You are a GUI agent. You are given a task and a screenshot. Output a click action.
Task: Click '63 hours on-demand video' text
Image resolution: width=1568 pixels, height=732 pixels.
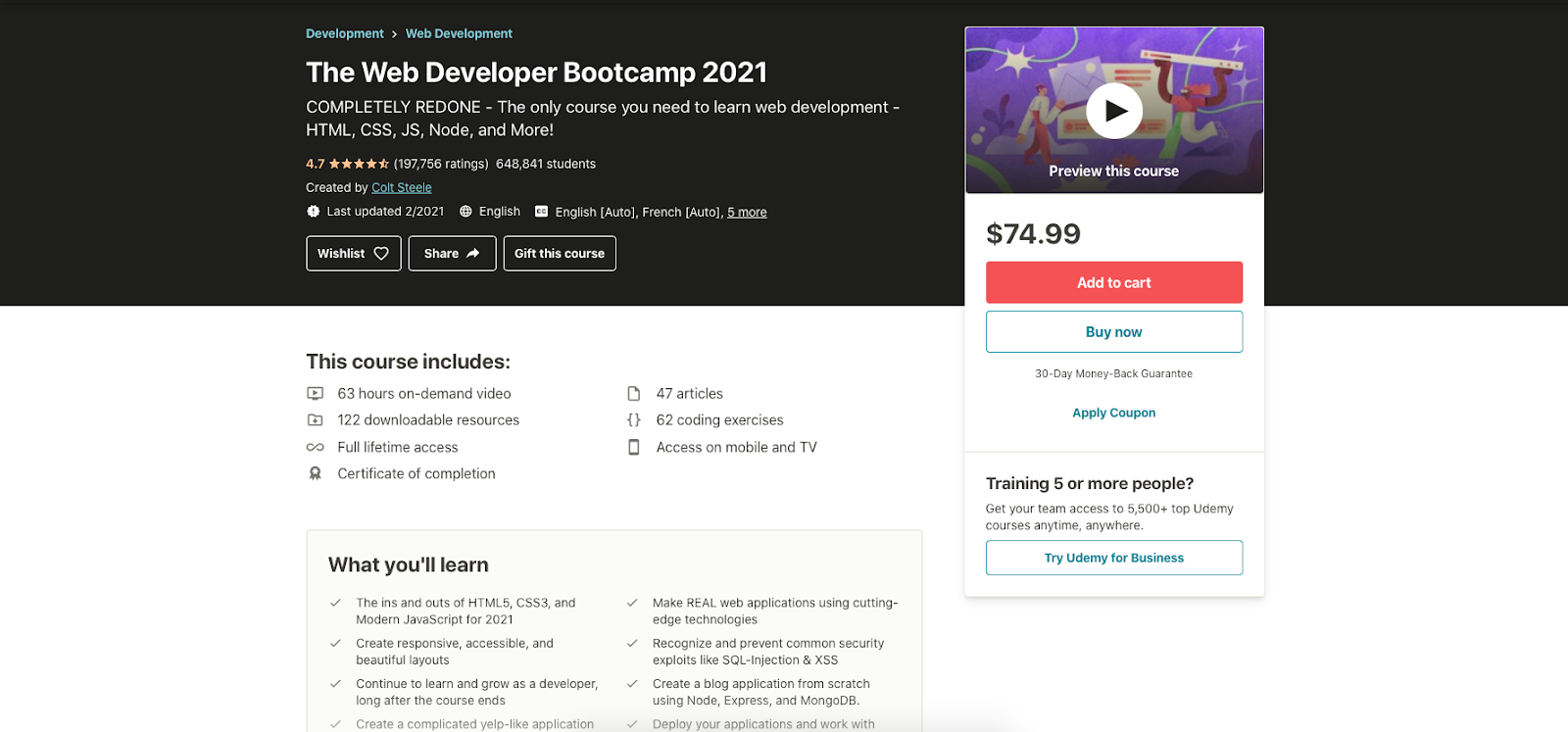(424, 393)
